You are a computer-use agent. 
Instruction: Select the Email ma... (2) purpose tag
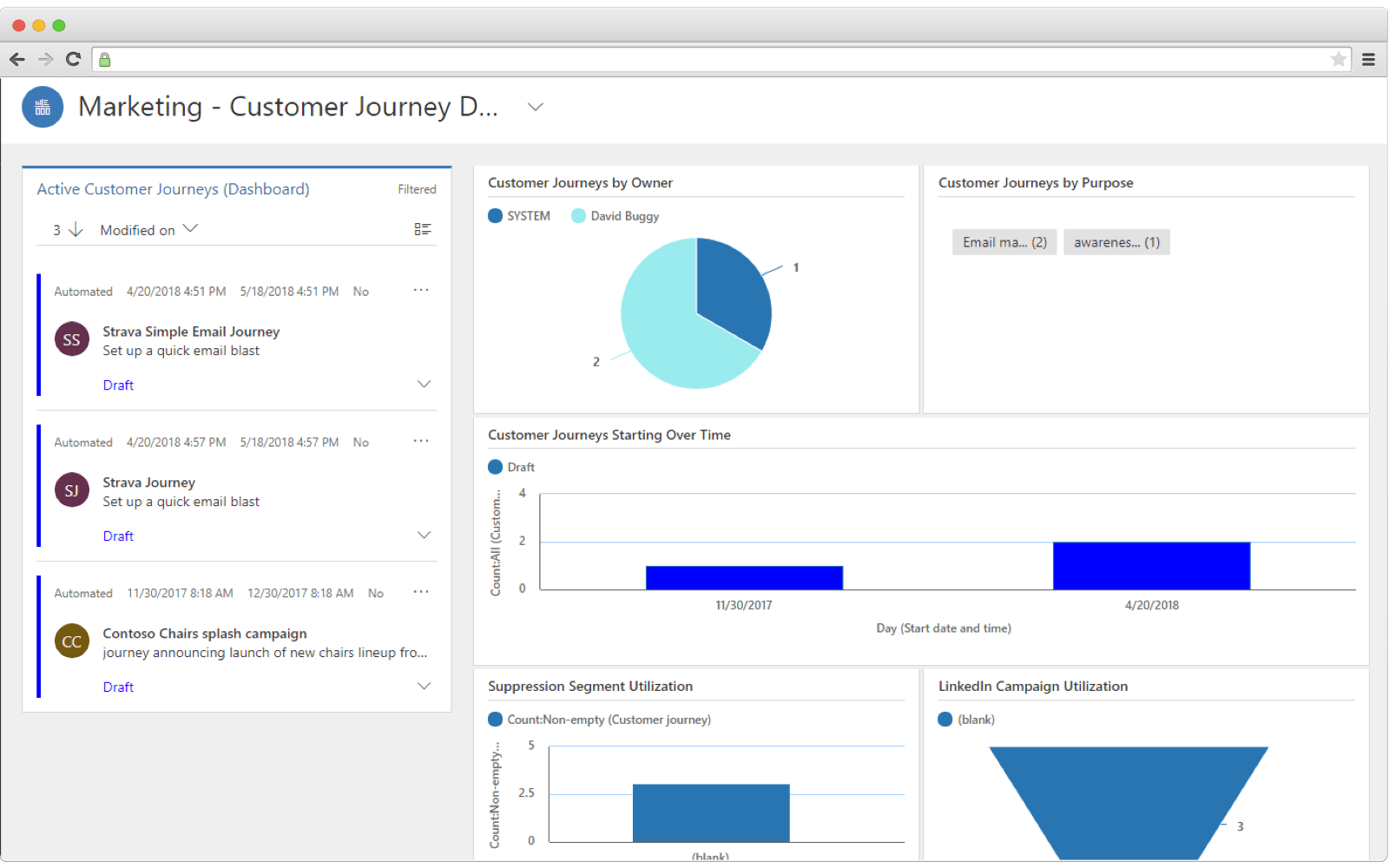tap(1004, 242)
